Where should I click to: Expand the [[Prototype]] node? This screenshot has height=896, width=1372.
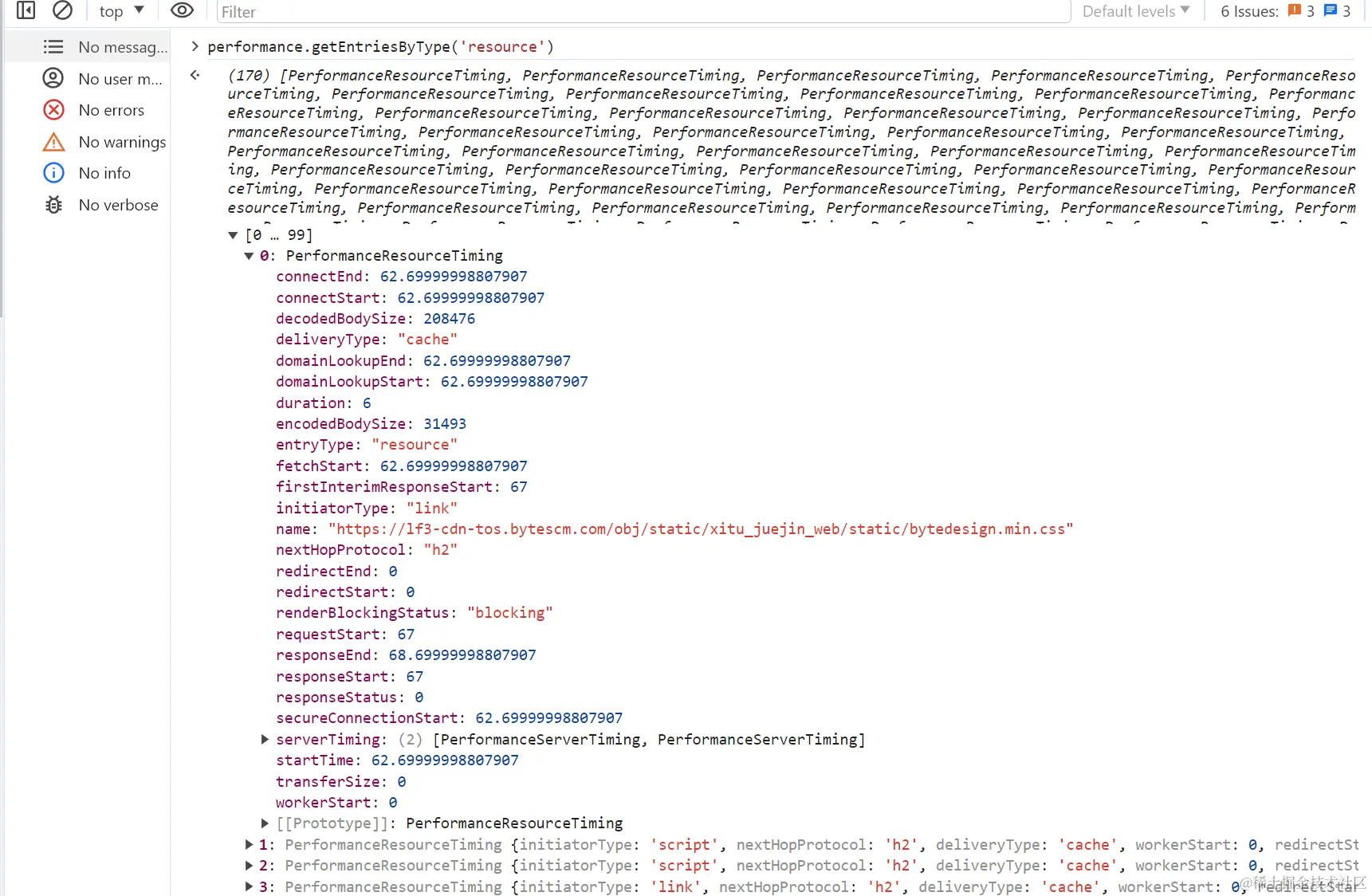(x=265, y=823)
